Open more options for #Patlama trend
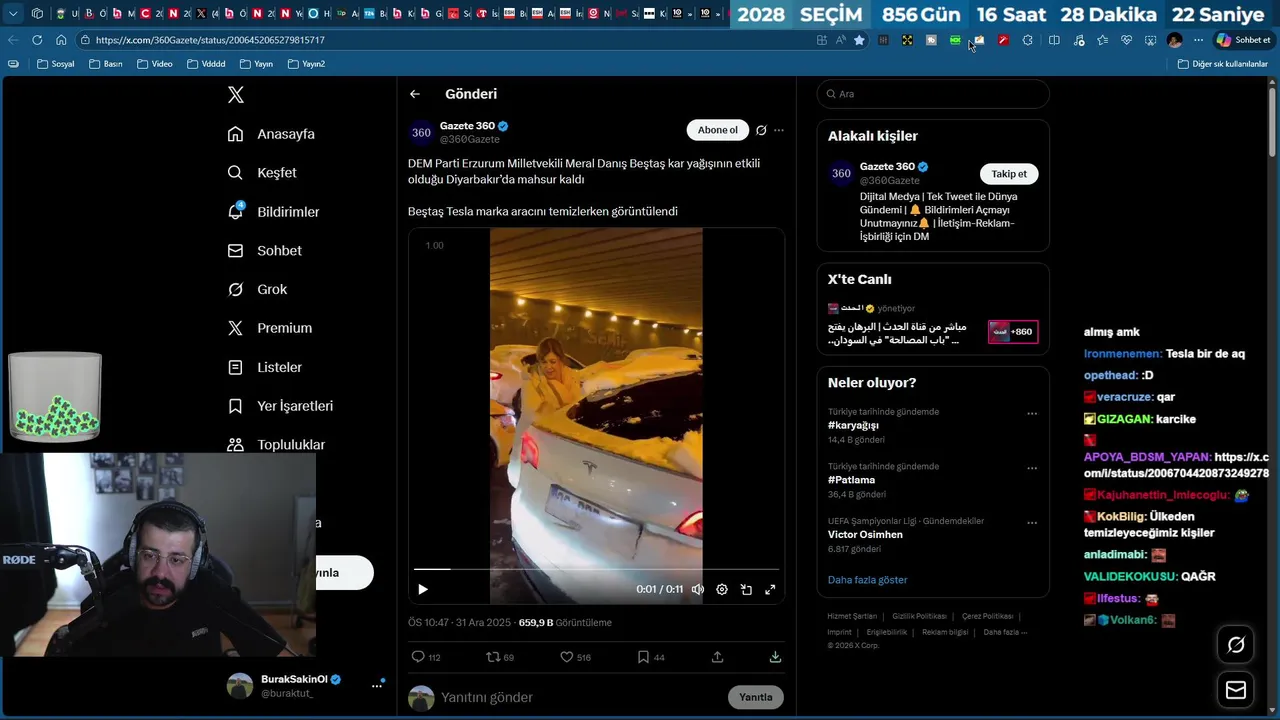The height and width of the screenshot is (720, 1280). [1032, 468]
